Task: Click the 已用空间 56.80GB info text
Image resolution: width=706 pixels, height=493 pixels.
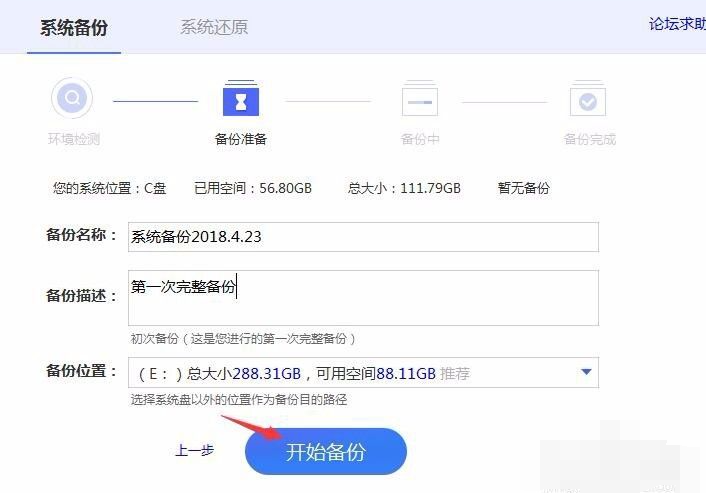Action: pyautogui.click(x=252, y=188)
